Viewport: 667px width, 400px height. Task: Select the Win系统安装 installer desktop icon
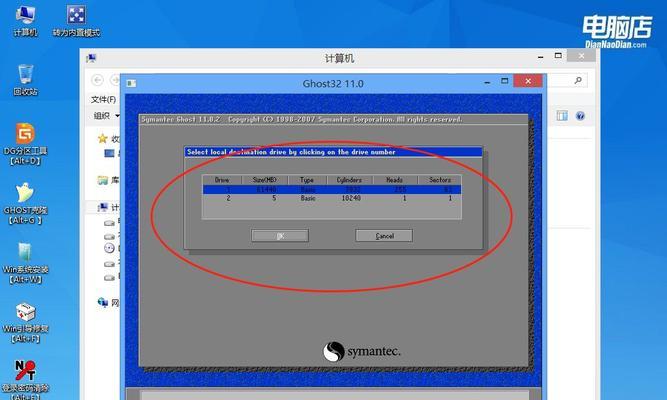pyautogui.click(x=26, y=263)
